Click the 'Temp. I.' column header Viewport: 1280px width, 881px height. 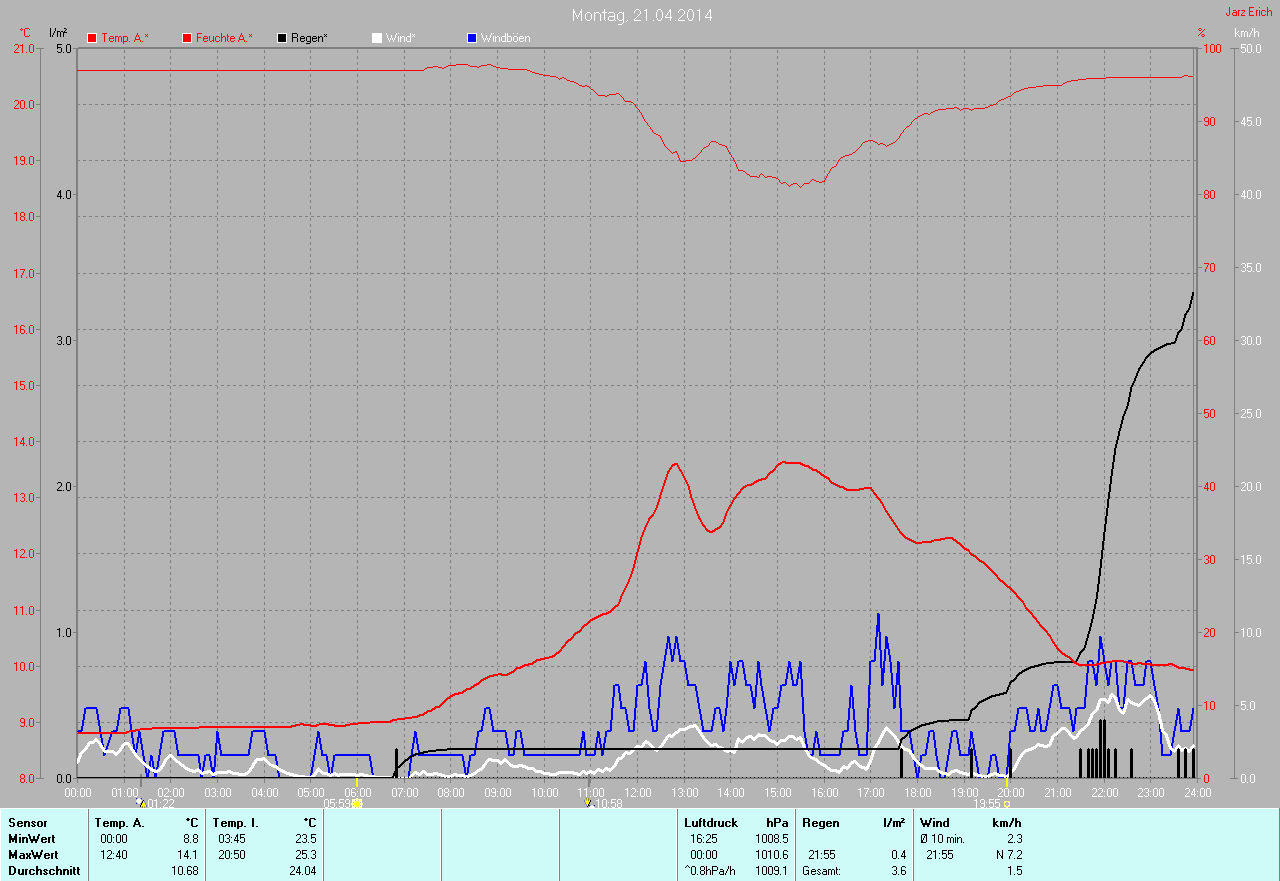[235, 823]
